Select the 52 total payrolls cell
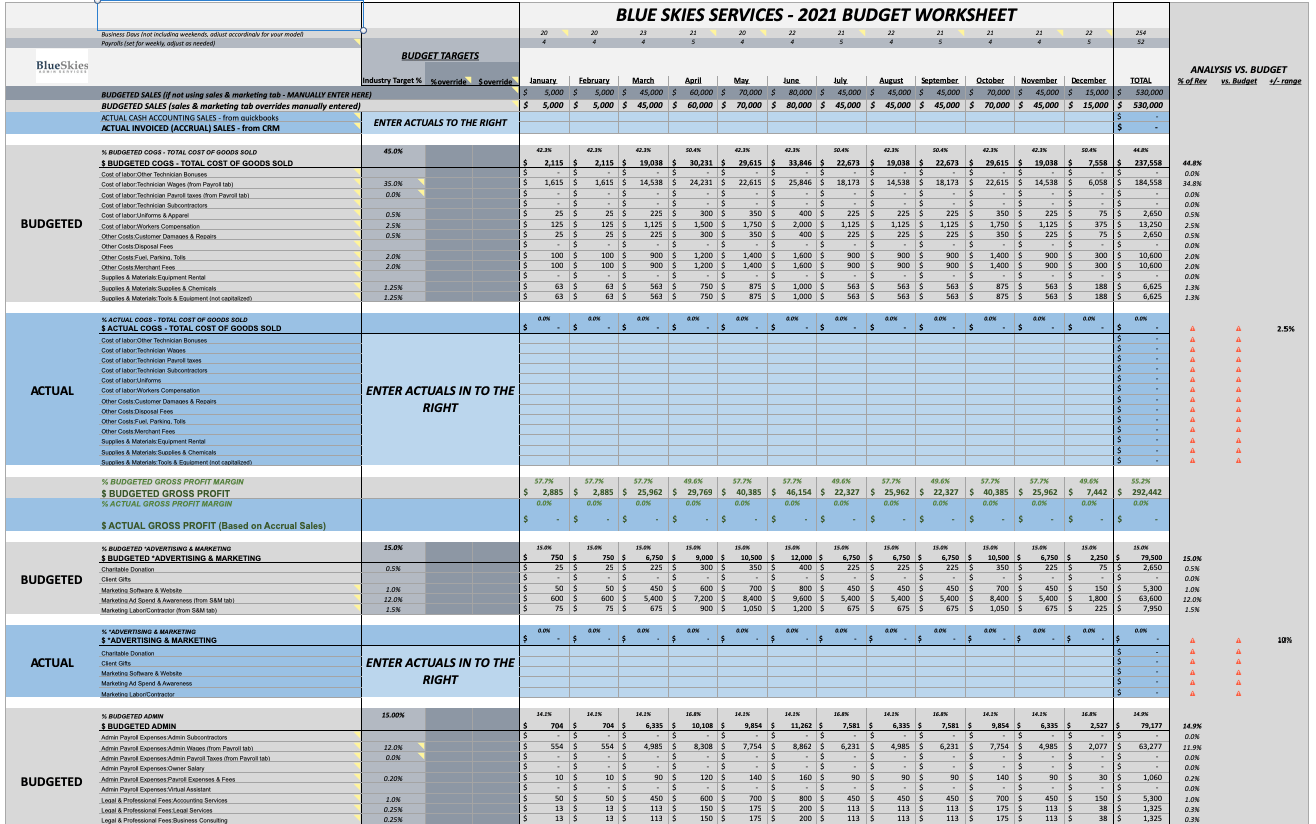This screenshot has height=824, width=1316. pyautogui.click(x=1141, y=43)
